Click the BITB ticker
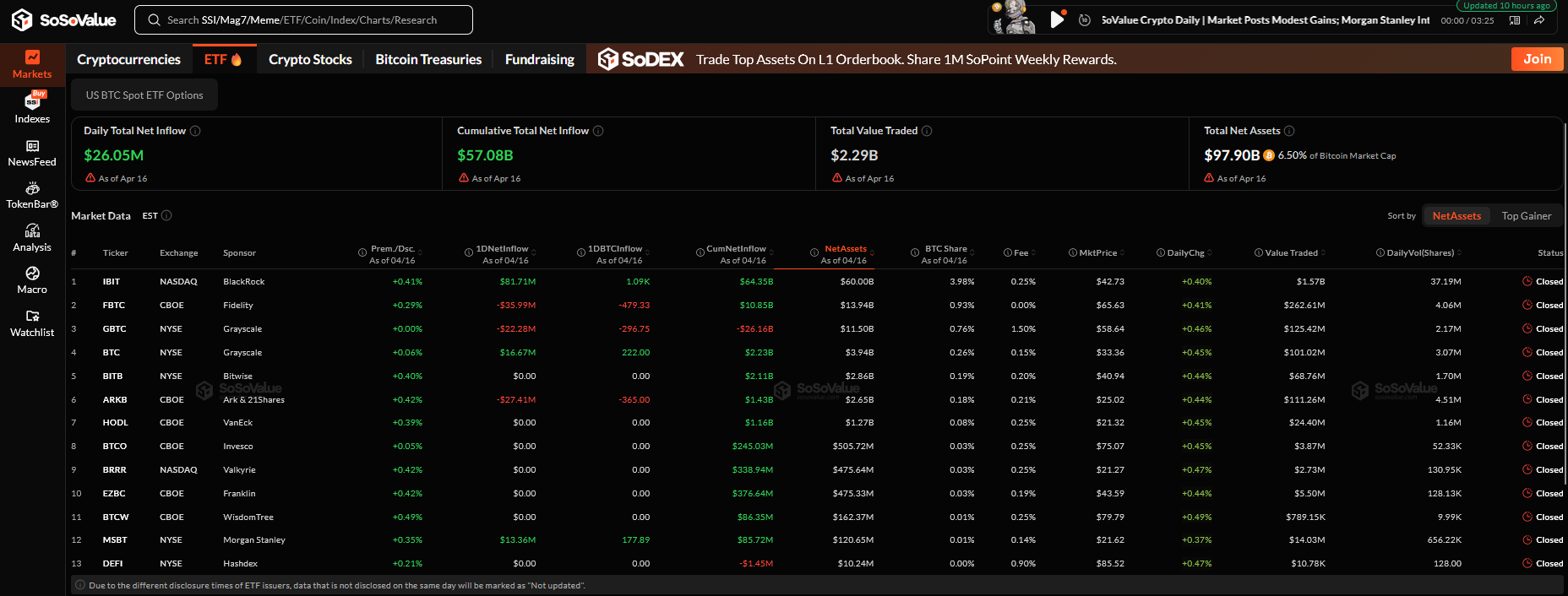The image size is (1568, 596). click(112, 376)
